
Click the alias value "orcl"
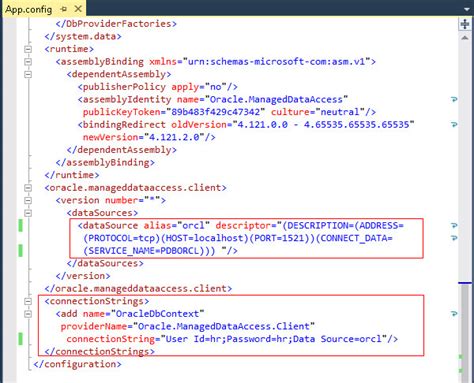pos(193,226)
